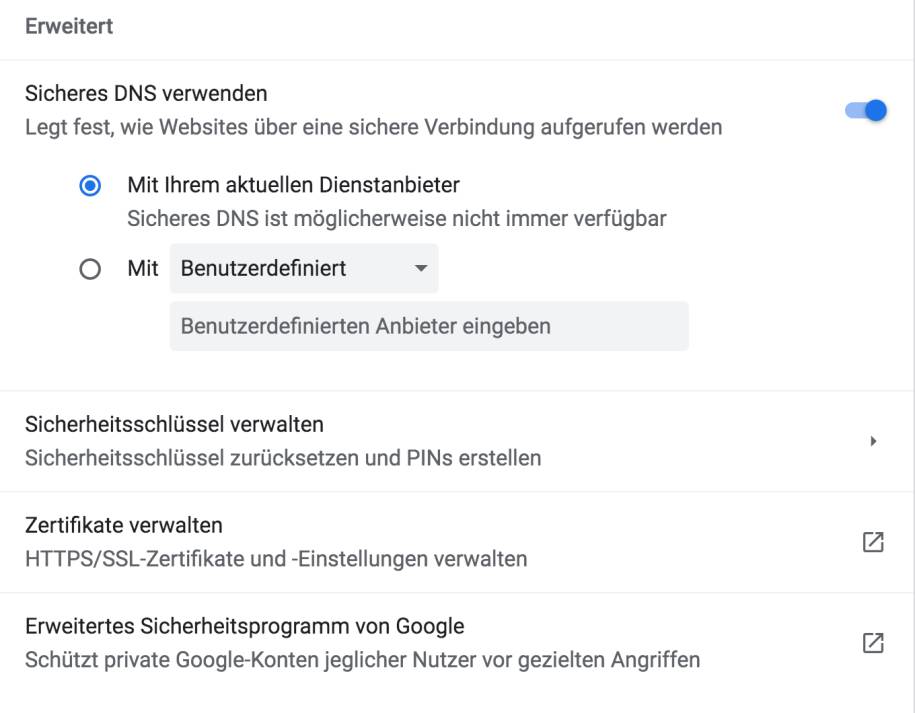Click the Sicheres DNS verwenden title text
Image resolution: width=915 pixels, height=713 pixels.
coord(146,93)
